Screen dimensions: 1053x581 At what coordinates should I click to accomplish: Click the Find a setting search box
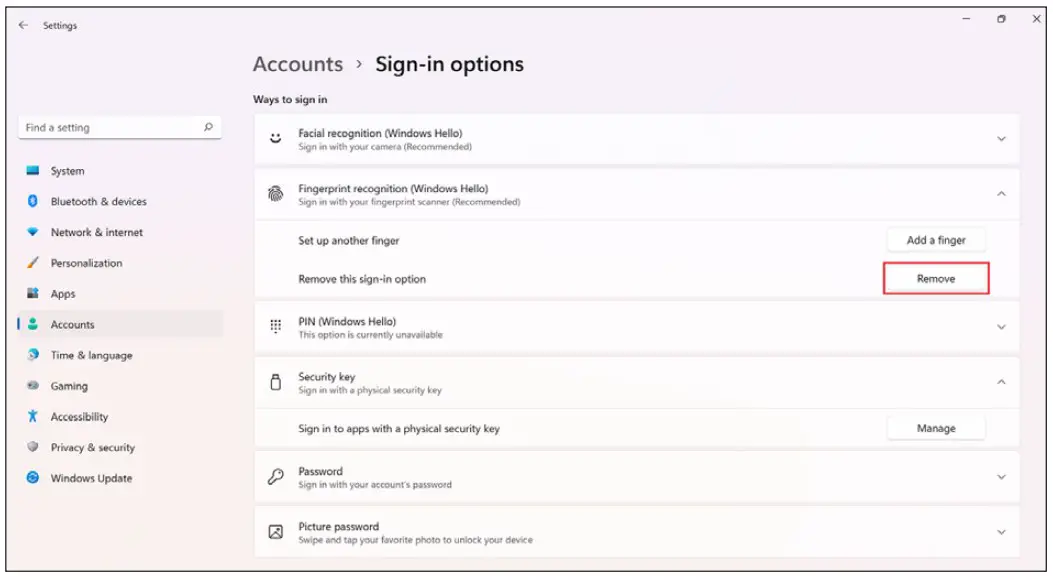pos(110,128)
